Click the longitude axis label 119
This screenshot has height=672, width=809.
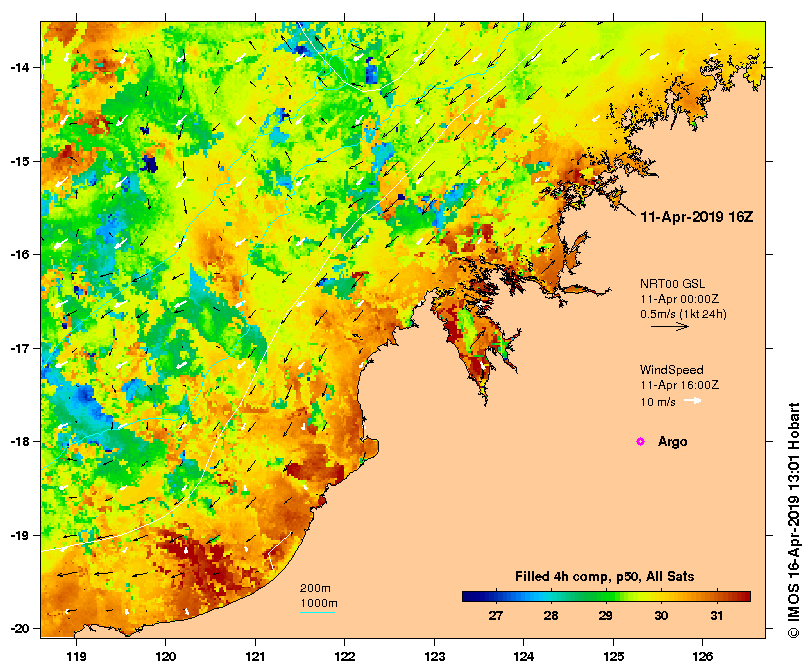[x=76, y=657]
